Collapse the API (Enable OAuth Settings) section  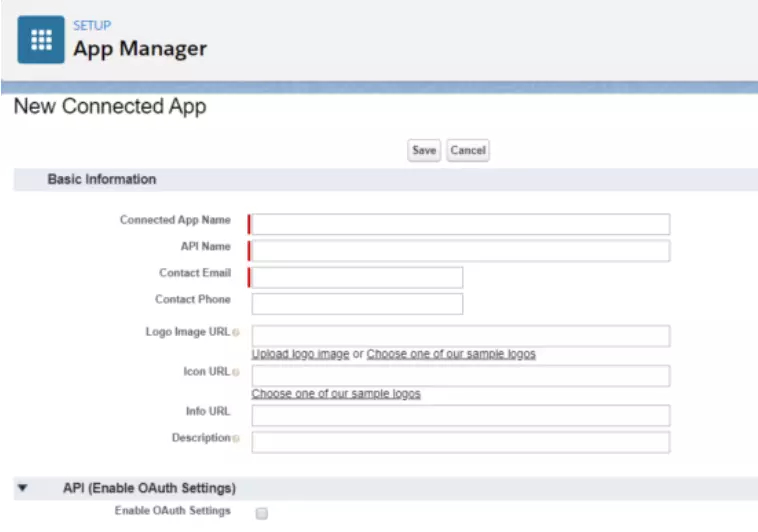23,489
